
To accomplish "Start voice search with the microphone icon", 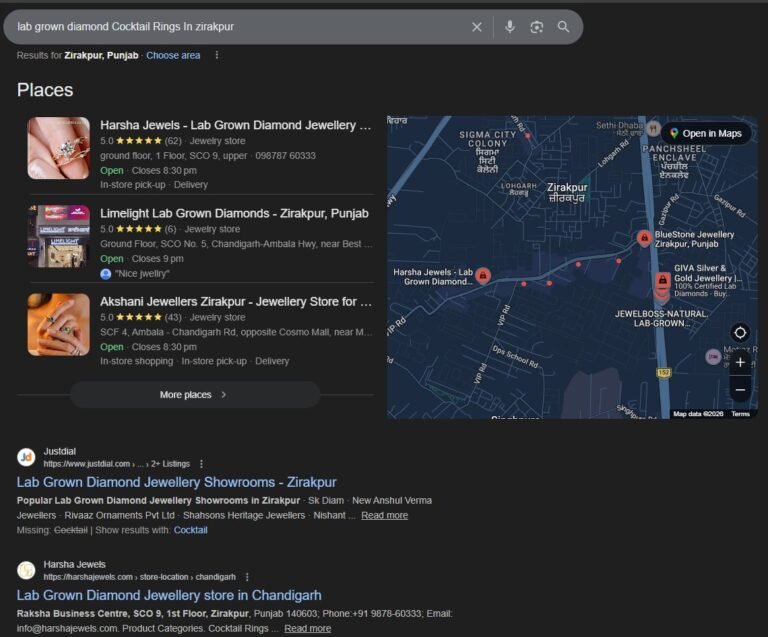I will tap(510, 26).
